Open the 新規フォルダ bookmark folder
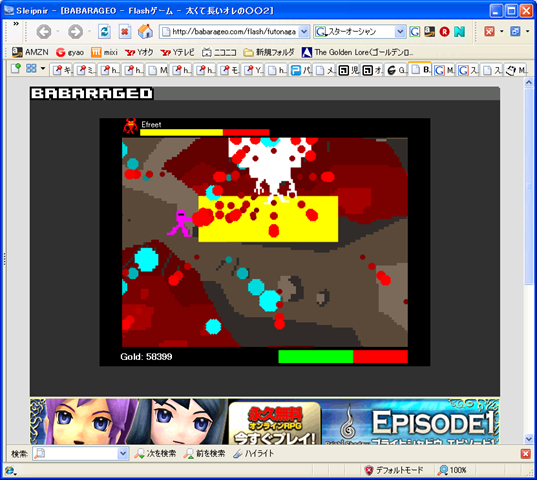Viewport: 537px width, 480px height. pyautogui.click(x=269, y=52)
